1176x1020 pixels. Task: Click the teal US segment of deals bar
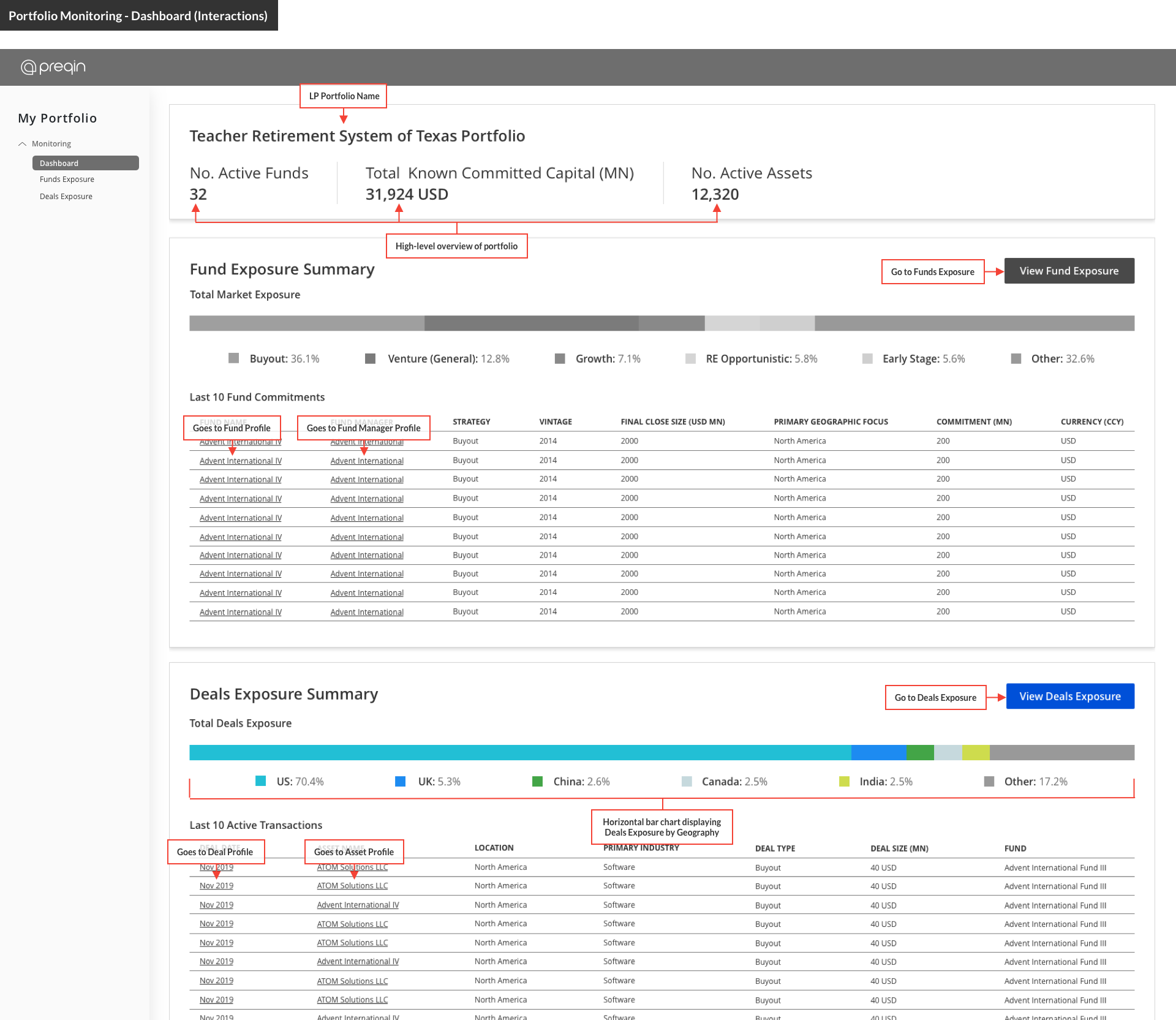click(520, 752)
